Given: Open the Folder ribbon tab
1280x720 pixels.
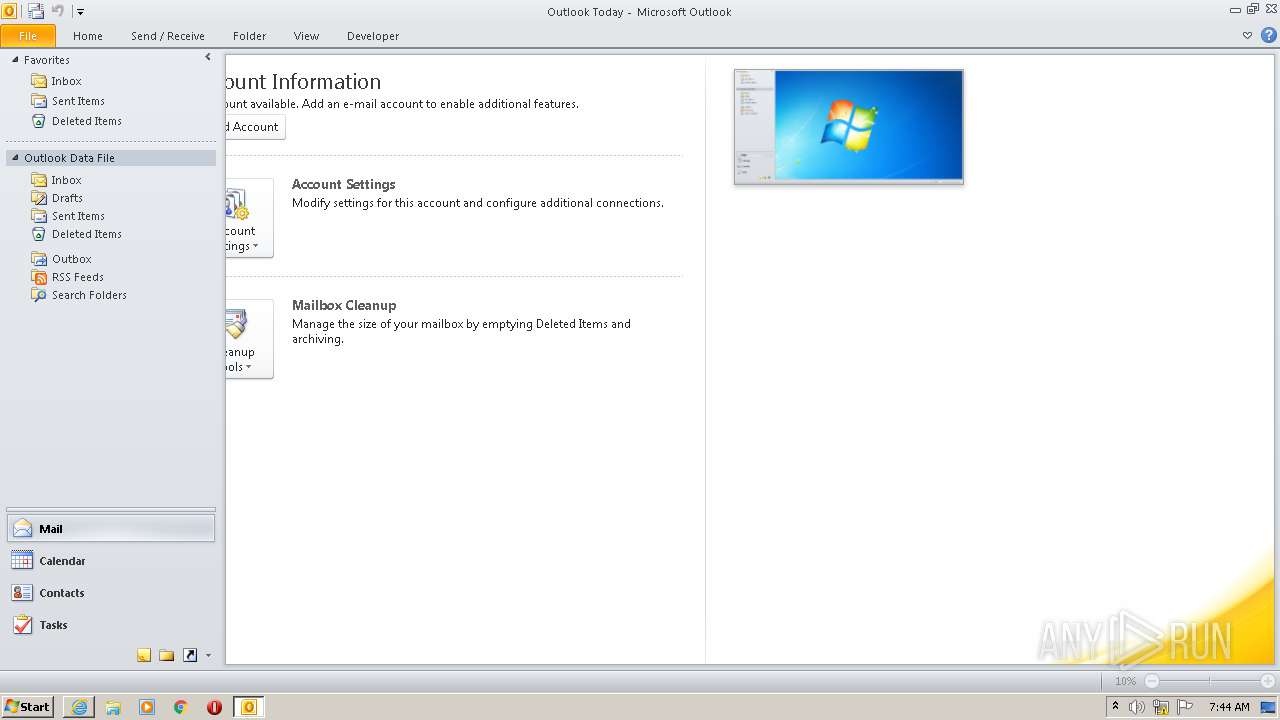Looking at the screenshot, I should click(x=250, y=36).
